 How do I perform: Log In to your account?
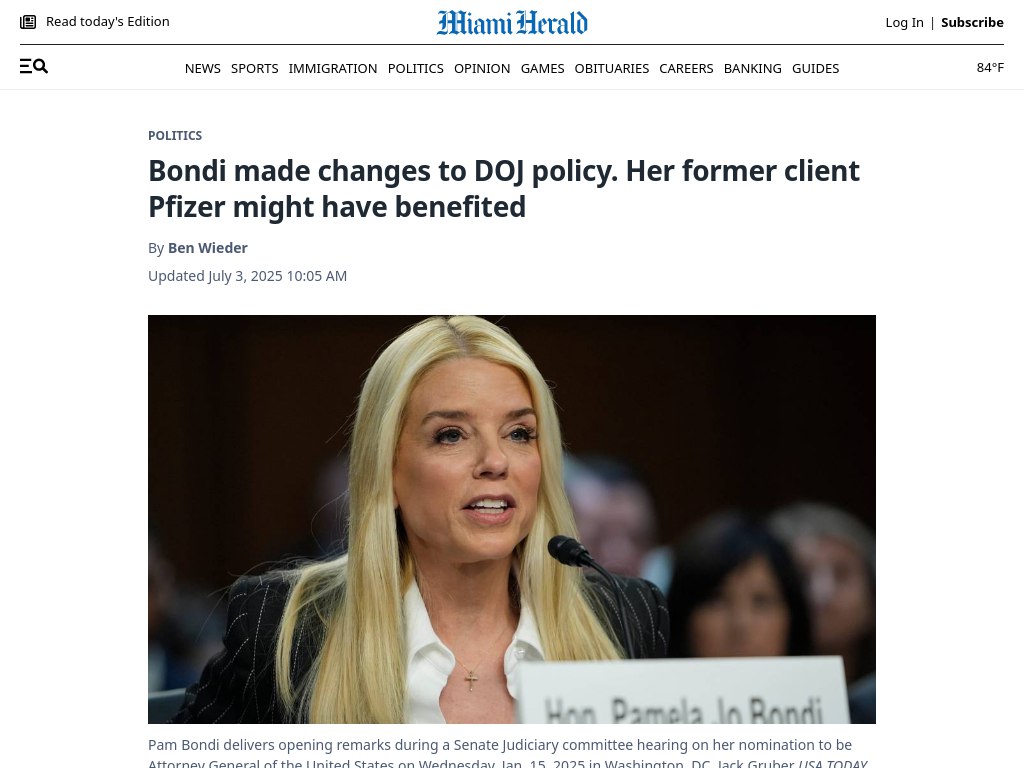904,22
